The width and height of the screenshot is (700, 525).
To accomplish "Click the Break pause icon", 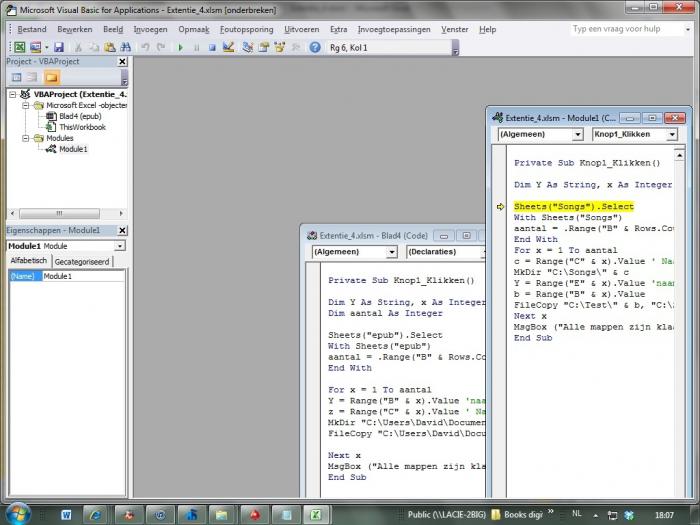I will 196,47.
